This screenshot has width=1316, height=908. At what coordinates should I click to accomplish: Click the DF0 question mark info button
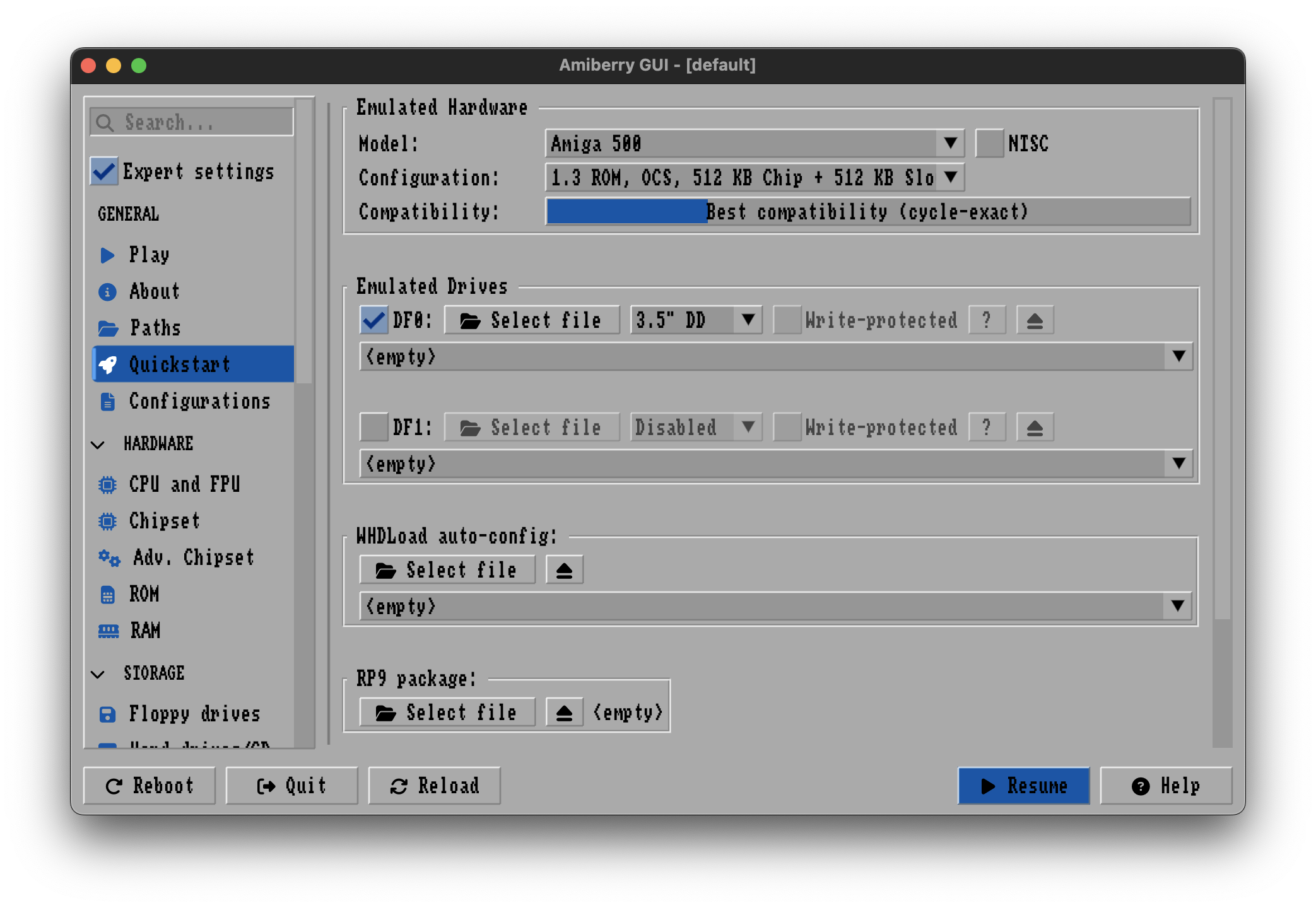click(987, 320)
